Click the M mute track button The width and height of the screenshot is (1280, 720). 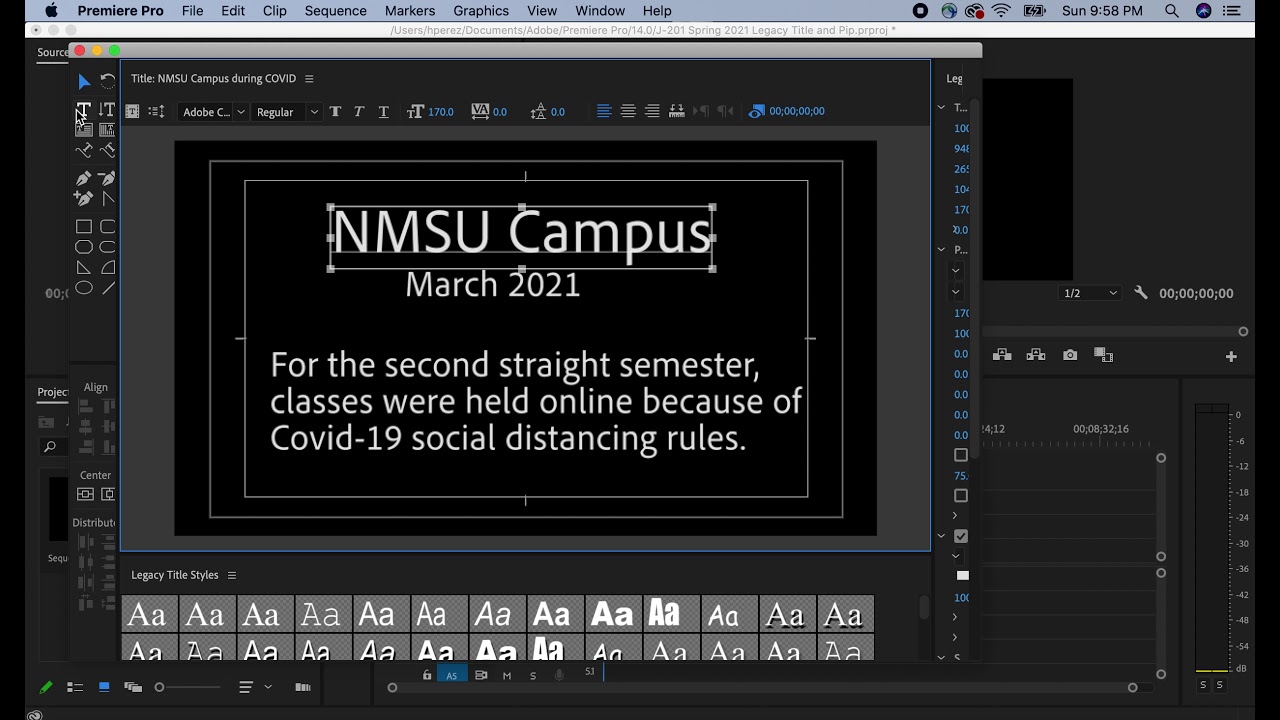pos(507,676)
